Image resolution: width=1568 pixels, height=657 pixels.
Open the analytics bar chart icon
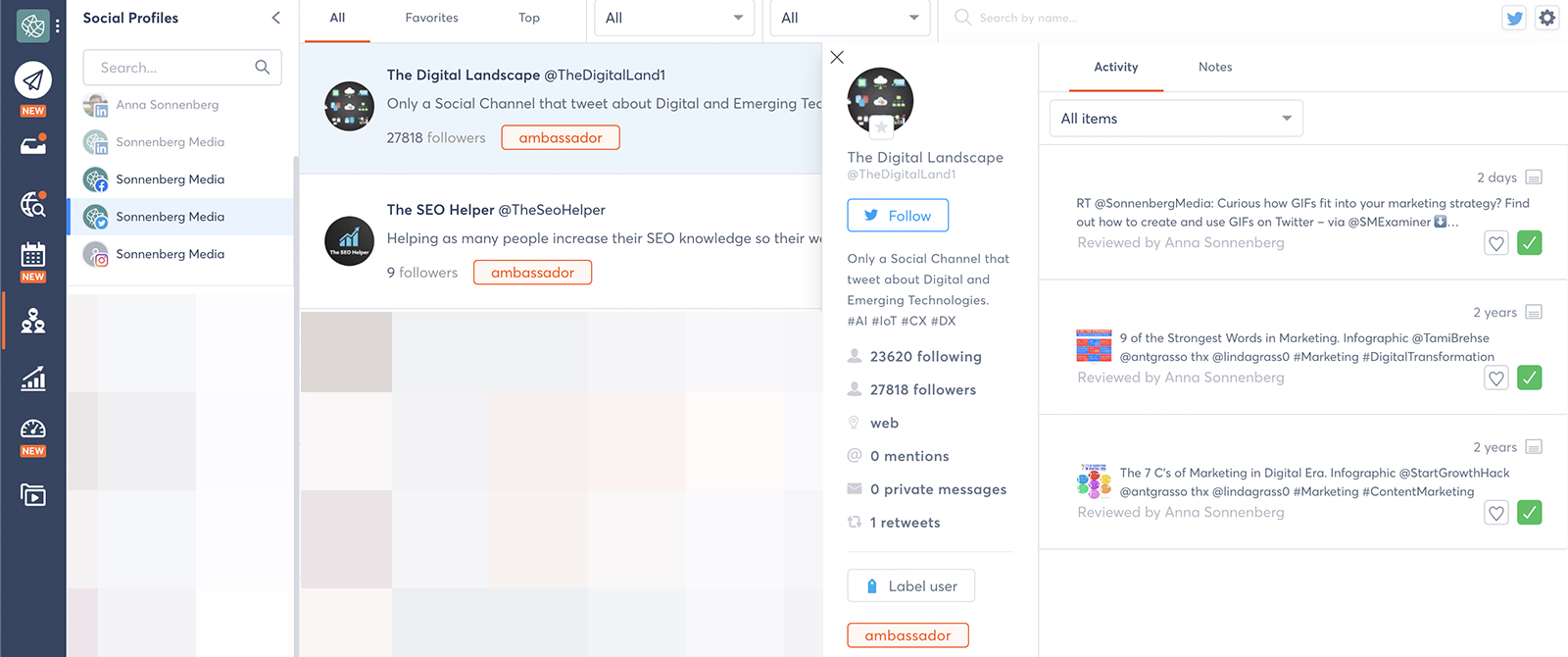[33, 379]
